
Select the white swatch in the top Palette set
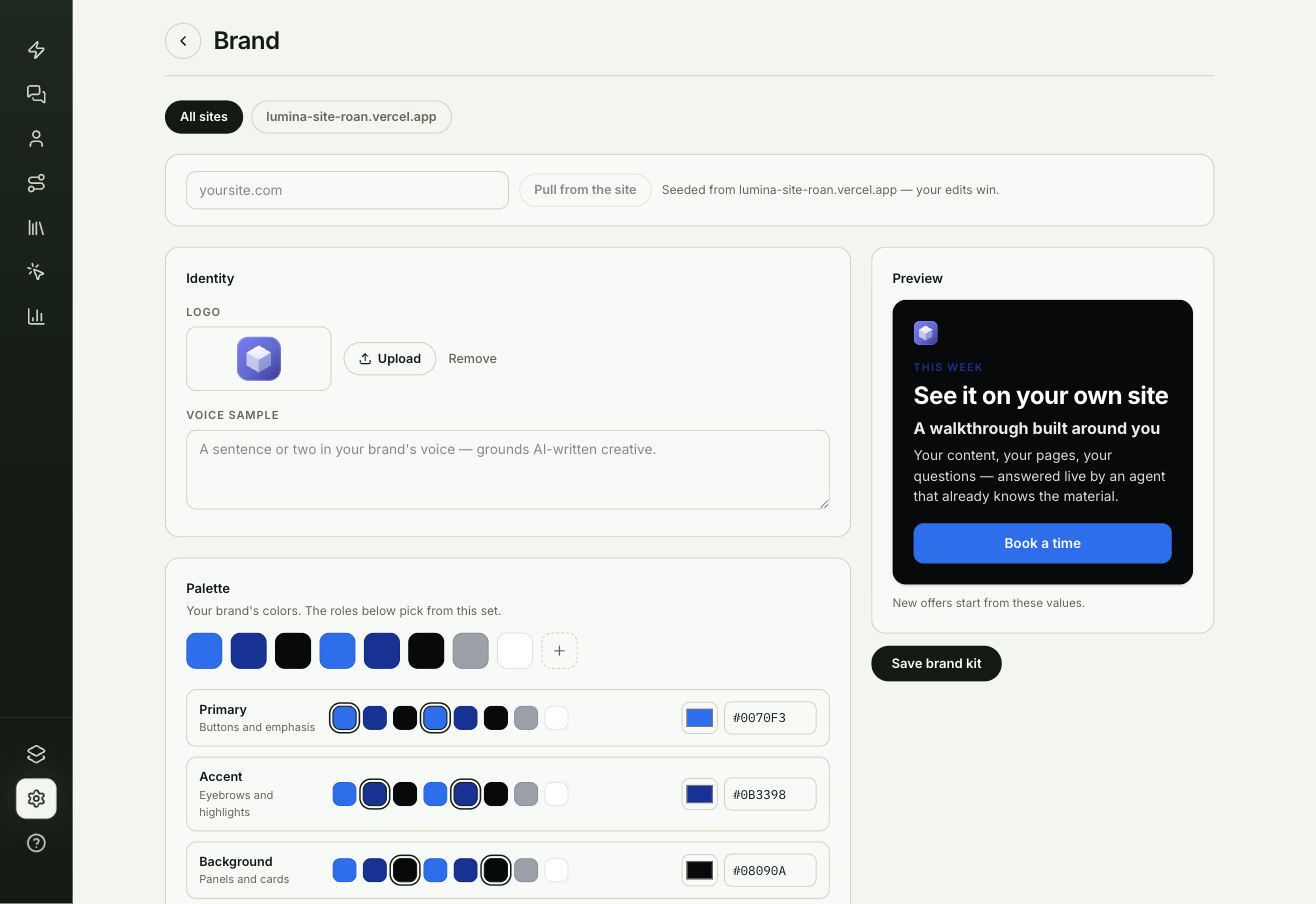515,651
